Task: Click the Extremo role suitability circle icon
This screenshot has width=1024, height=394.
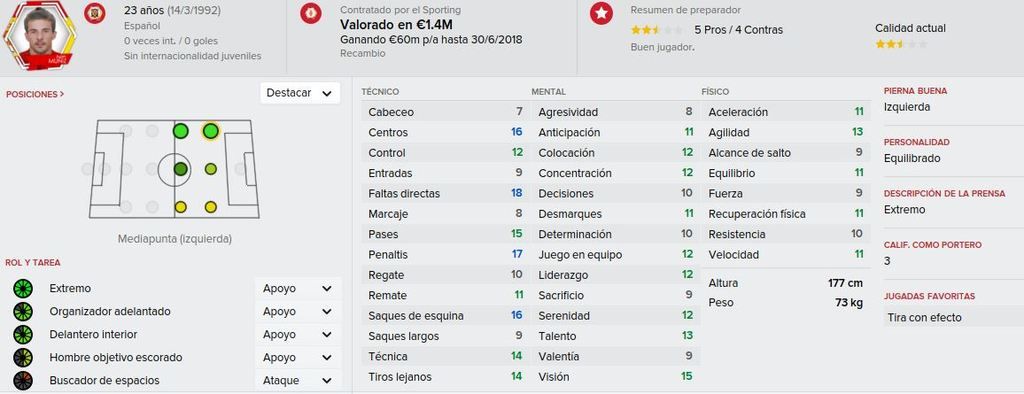Action: [x=23, y=288]
